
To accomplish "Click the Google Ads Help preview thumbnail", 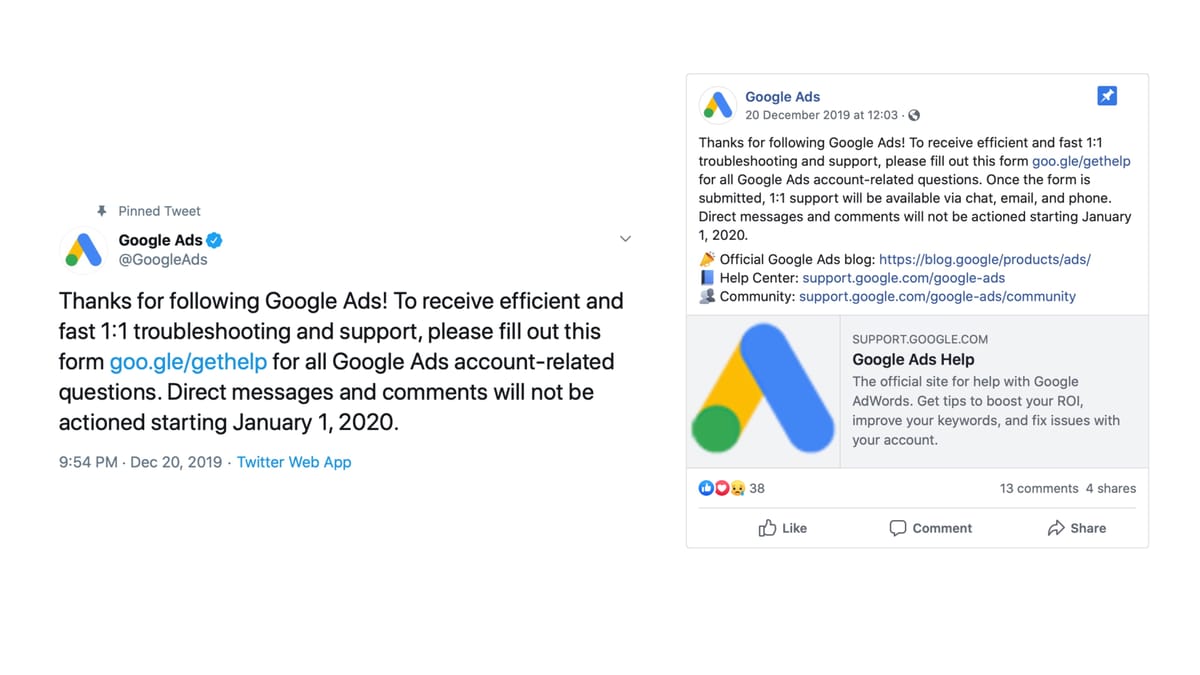I will (x=763, y=392).
